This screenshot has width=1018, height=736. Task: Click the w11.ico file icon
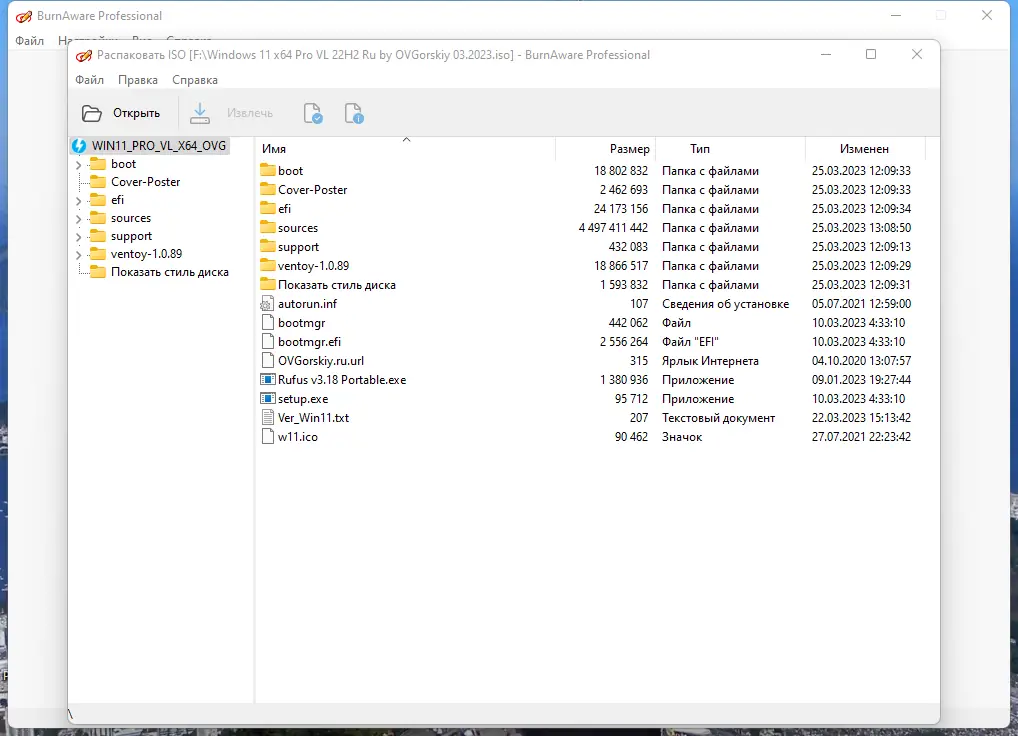[267, 436]
